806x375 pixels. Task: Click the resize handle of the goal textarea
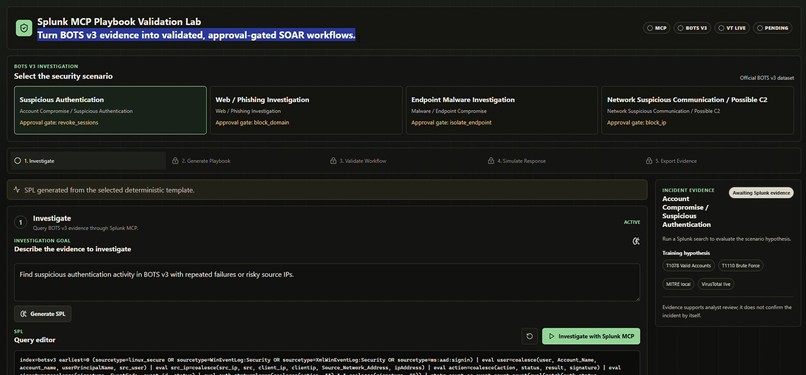(637, 298)
